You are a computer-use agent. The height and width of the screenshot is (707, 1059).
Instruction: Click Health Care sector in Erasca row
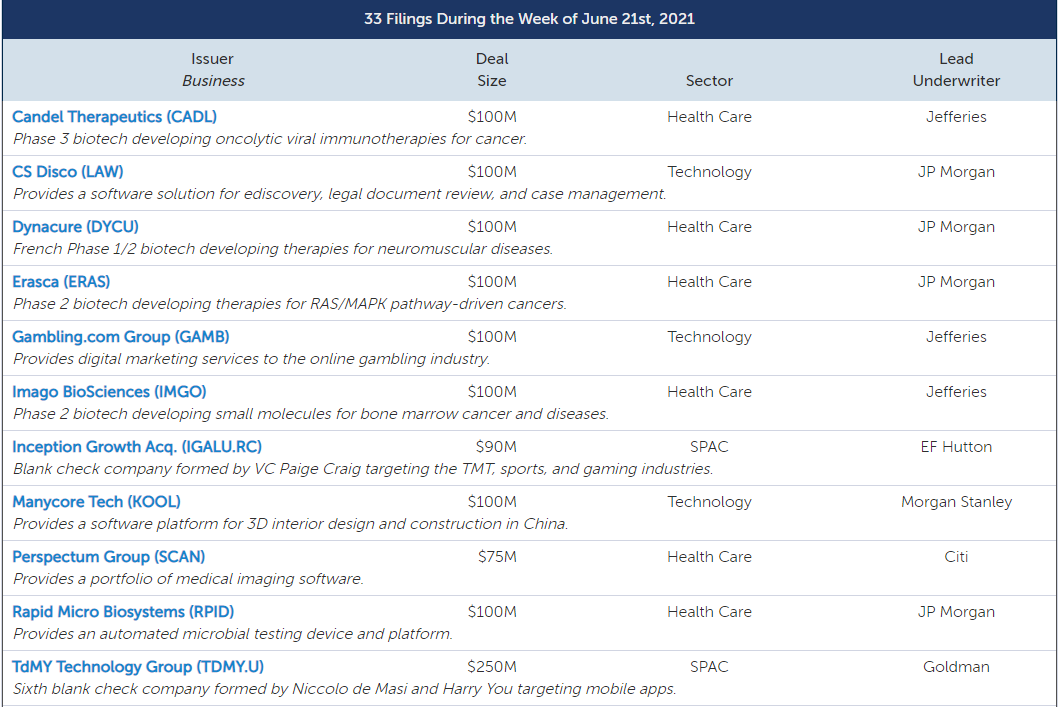tap(709, 282)
